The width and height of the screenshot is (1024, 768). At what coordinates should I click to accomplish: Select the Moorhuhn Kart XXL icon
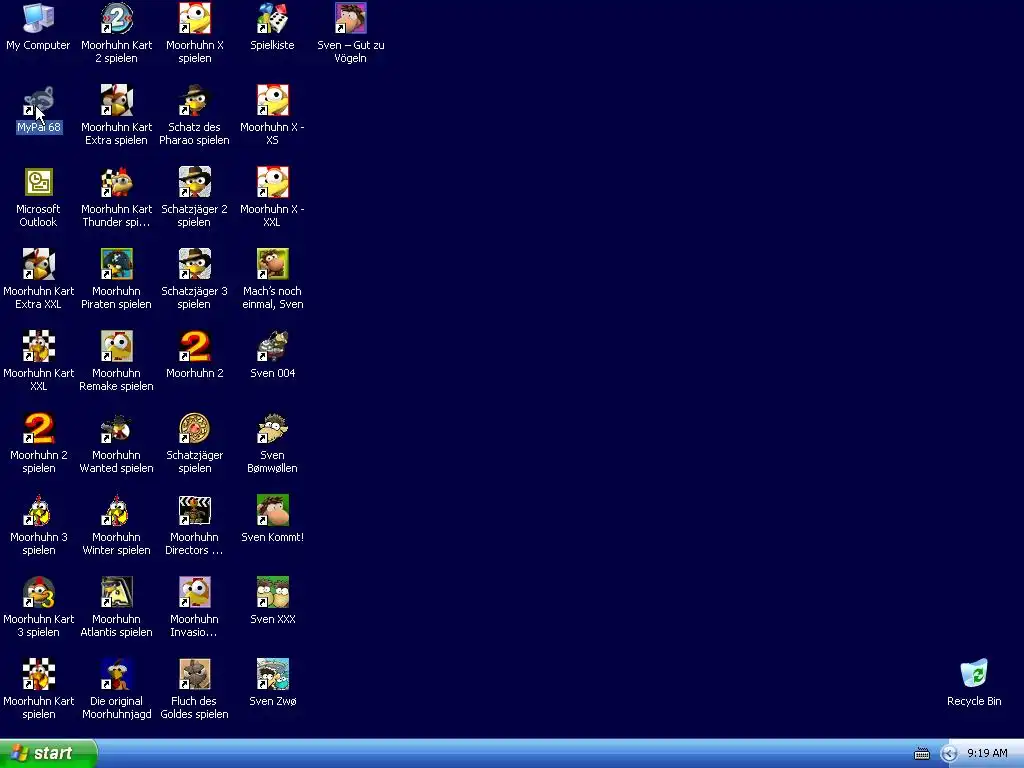tap(39, 346)
